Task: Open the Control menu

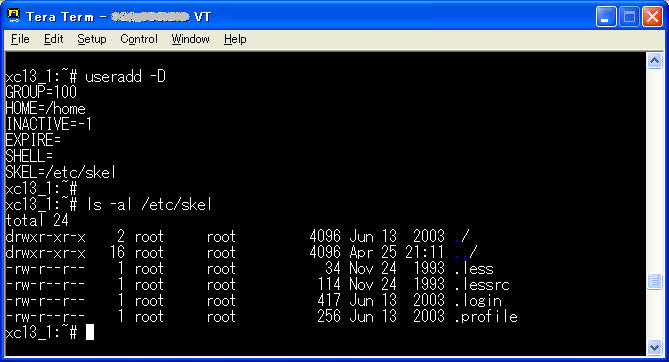Action: (x=139, y=39)
